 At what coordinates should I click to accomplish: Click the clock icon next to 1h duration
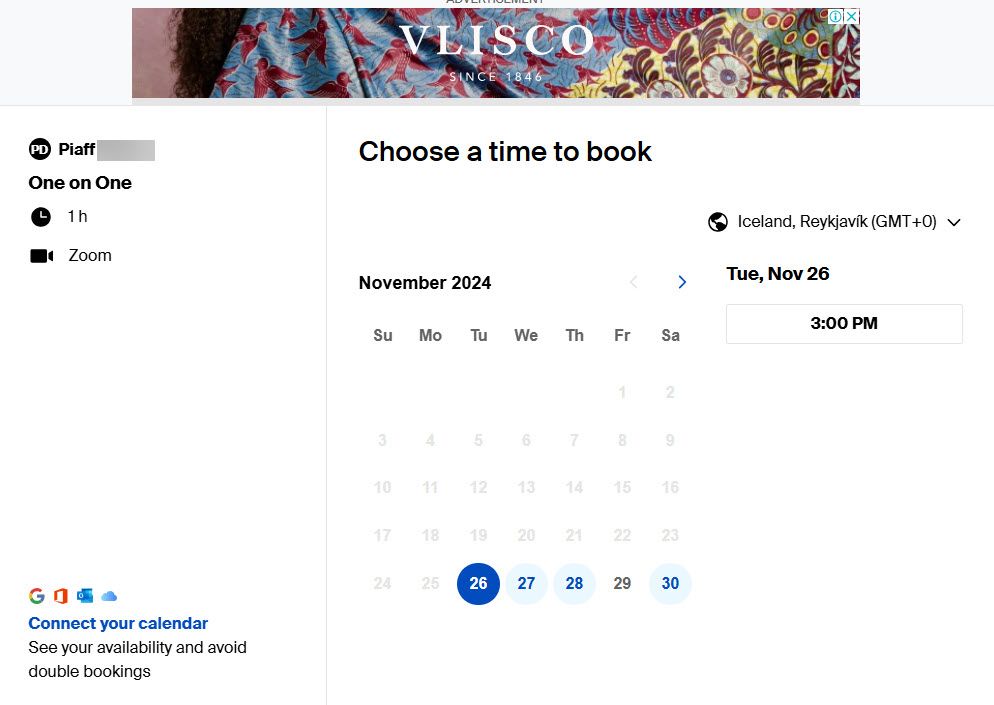[x=40, y=216]
